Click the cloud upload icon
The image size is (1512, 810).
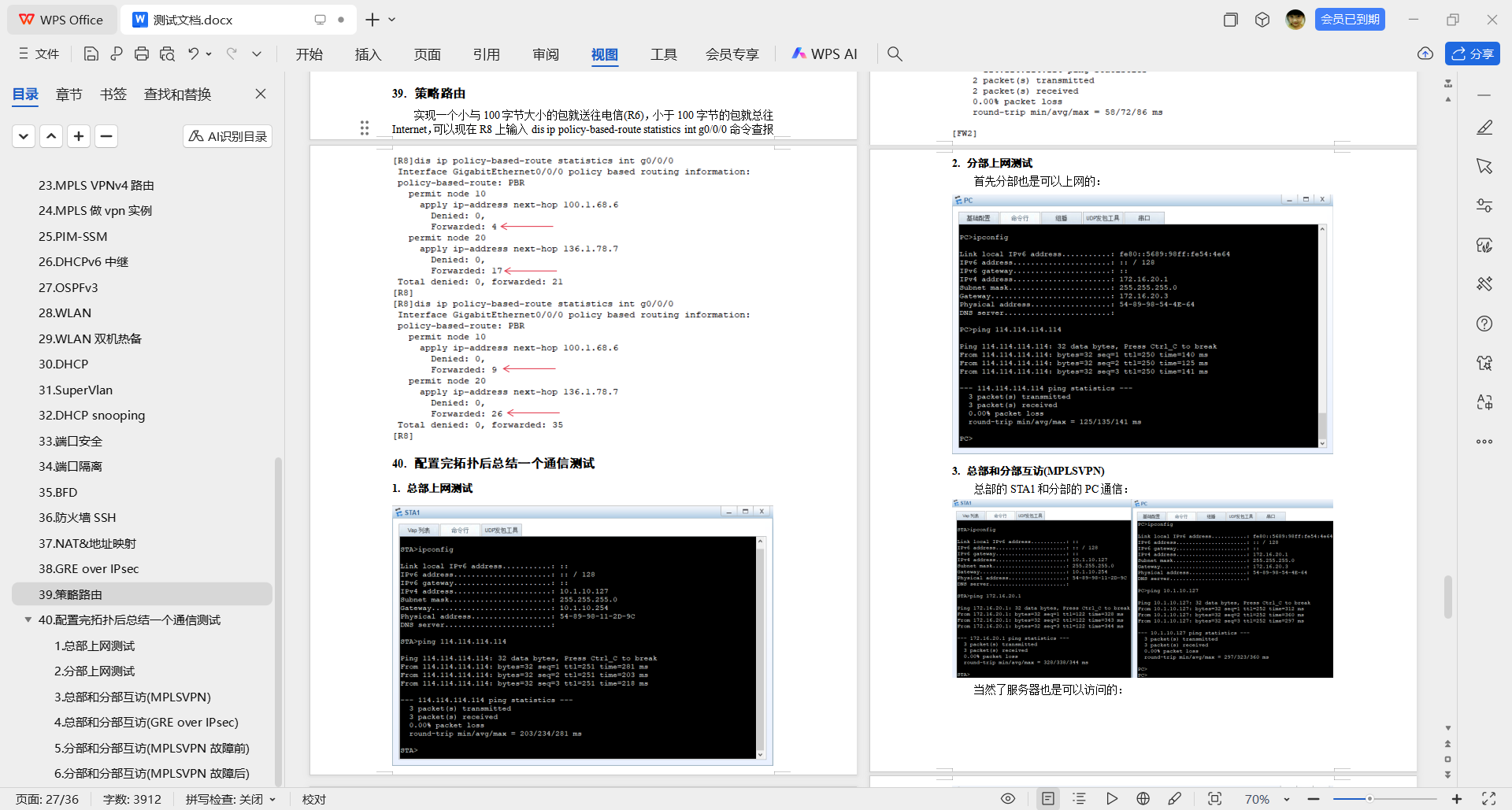[1425, 54]
